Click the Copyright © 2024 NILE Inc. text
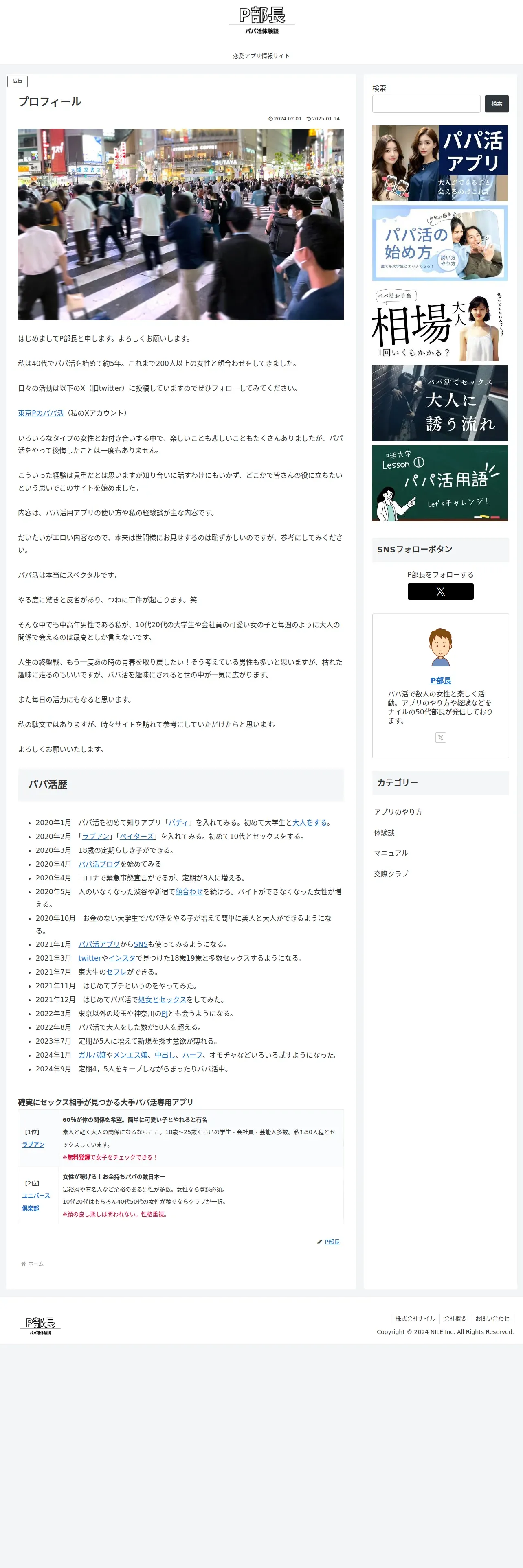Screen dimensions: 523x1568 point(445,1332)
